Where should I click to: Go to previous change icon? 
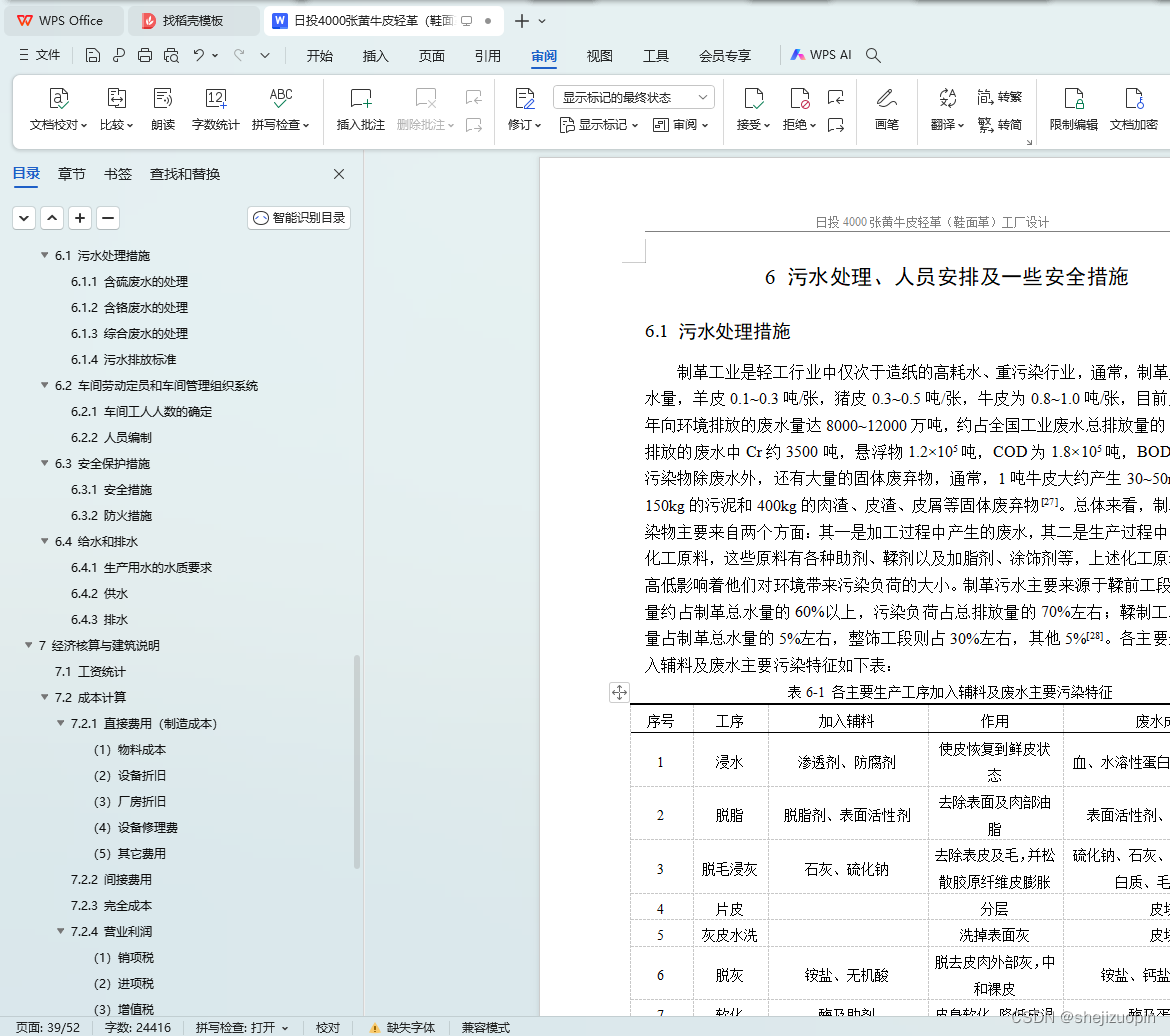[x=836, y=97]
